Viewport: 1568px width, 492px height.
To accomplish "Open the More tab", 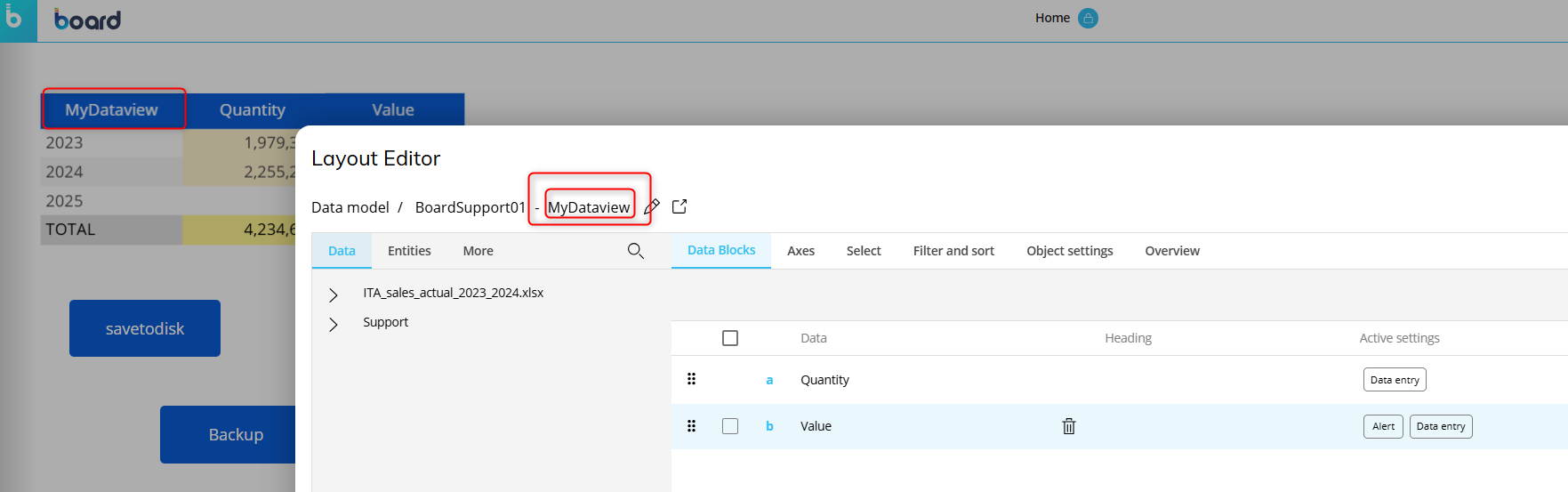I will point(478,251).
